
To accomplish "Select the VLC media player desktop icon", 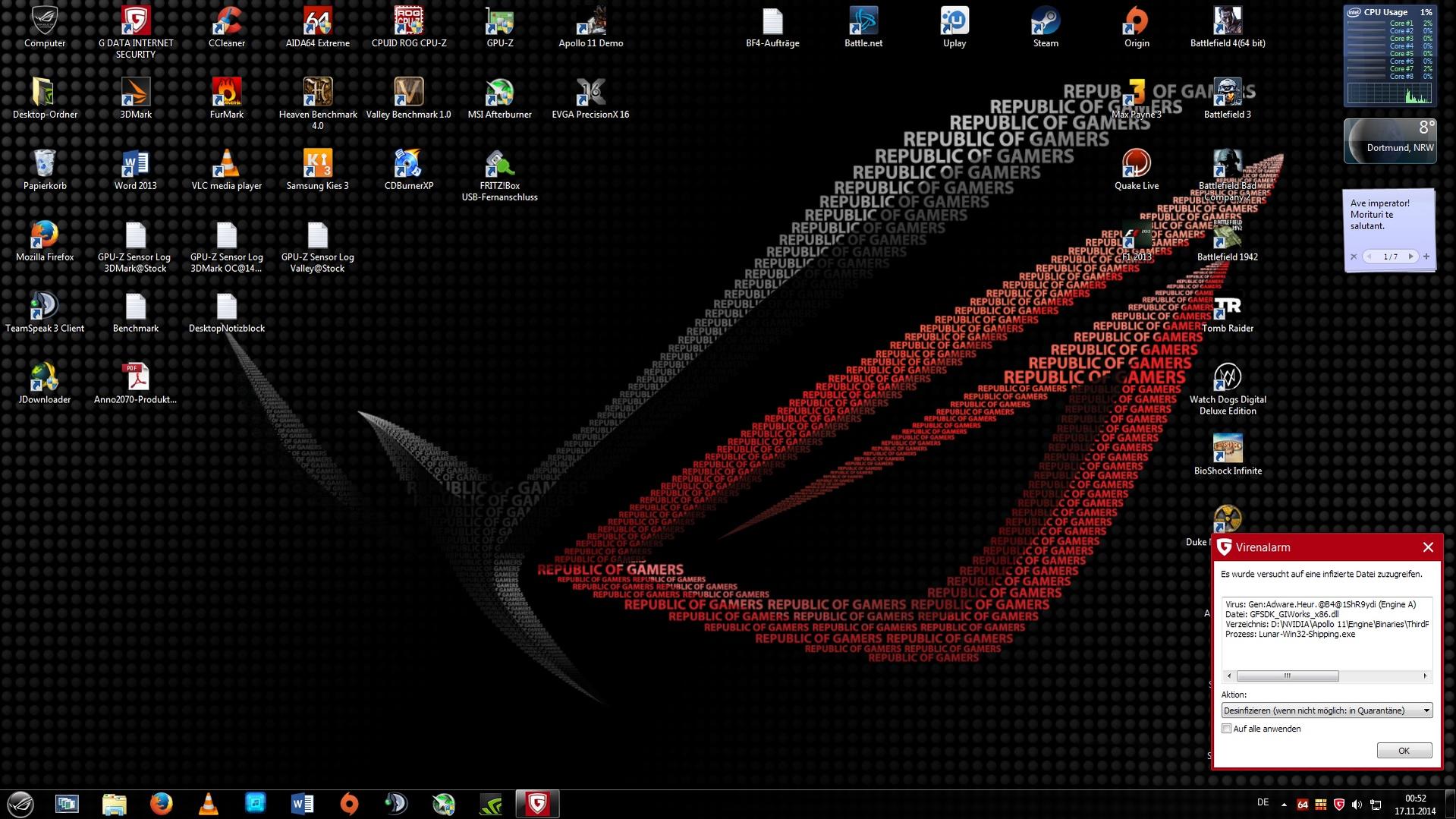I will [x=226, y=170].
